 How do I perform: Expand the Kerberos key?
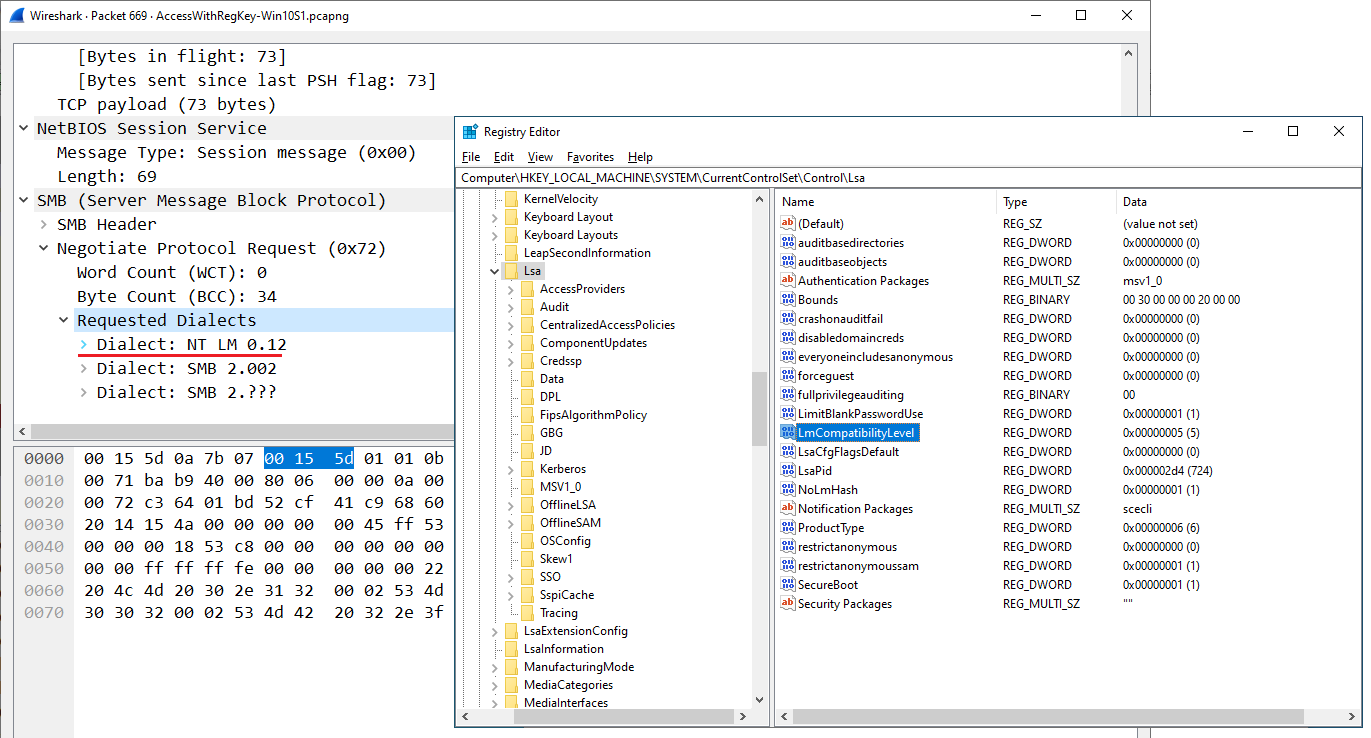(510, 469)
